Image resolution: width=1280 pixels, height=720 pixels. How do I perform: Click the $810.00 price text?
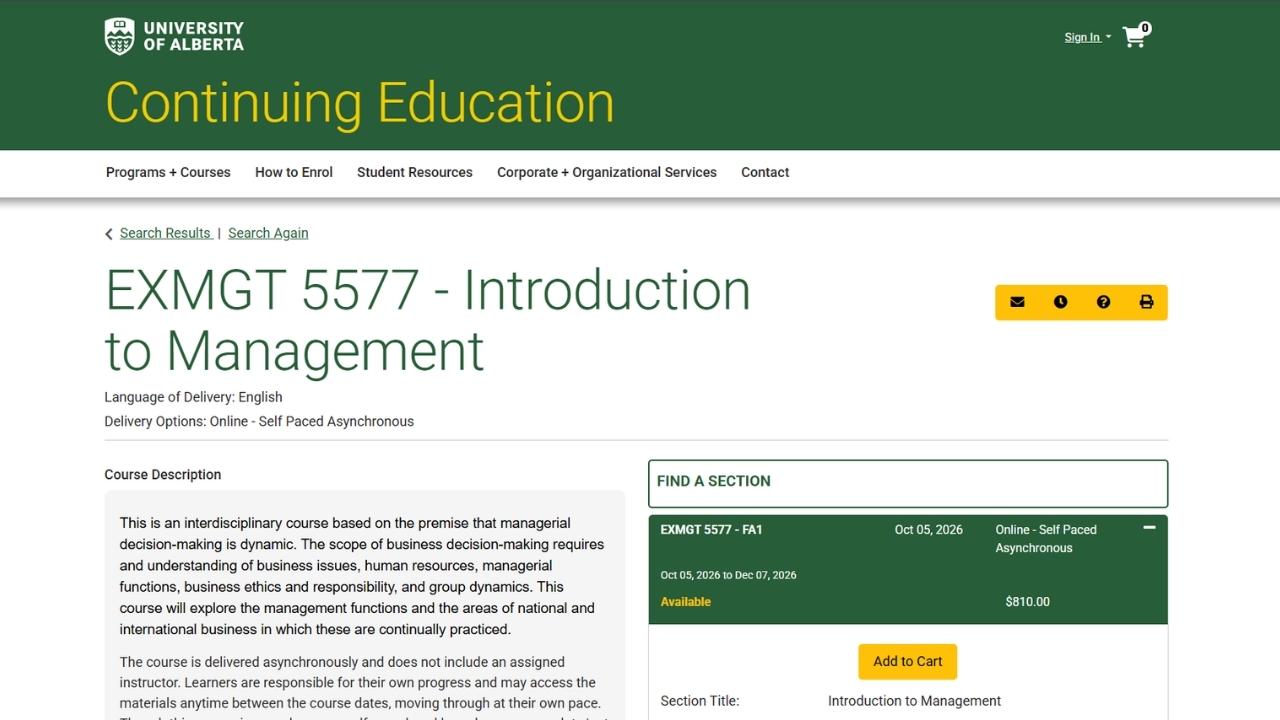coord(1027,602)
